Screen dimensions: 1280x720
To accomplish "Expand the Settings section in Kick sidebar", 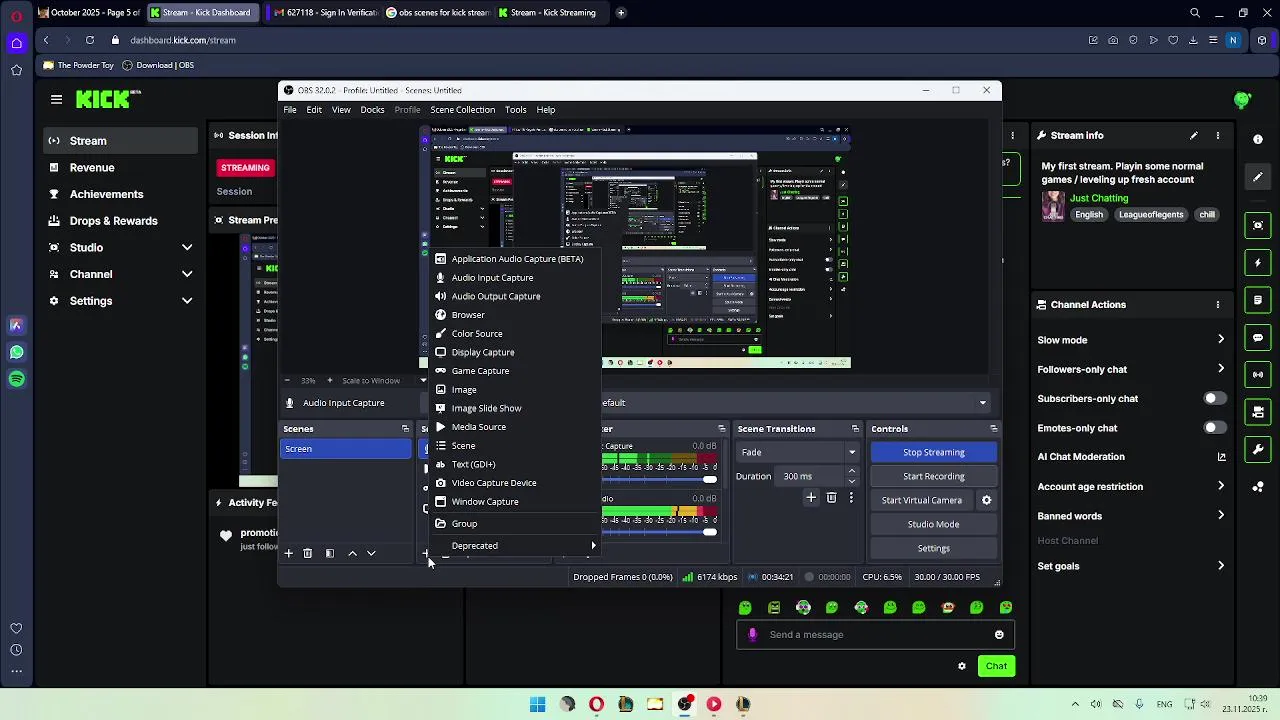I will coord(187,301).
